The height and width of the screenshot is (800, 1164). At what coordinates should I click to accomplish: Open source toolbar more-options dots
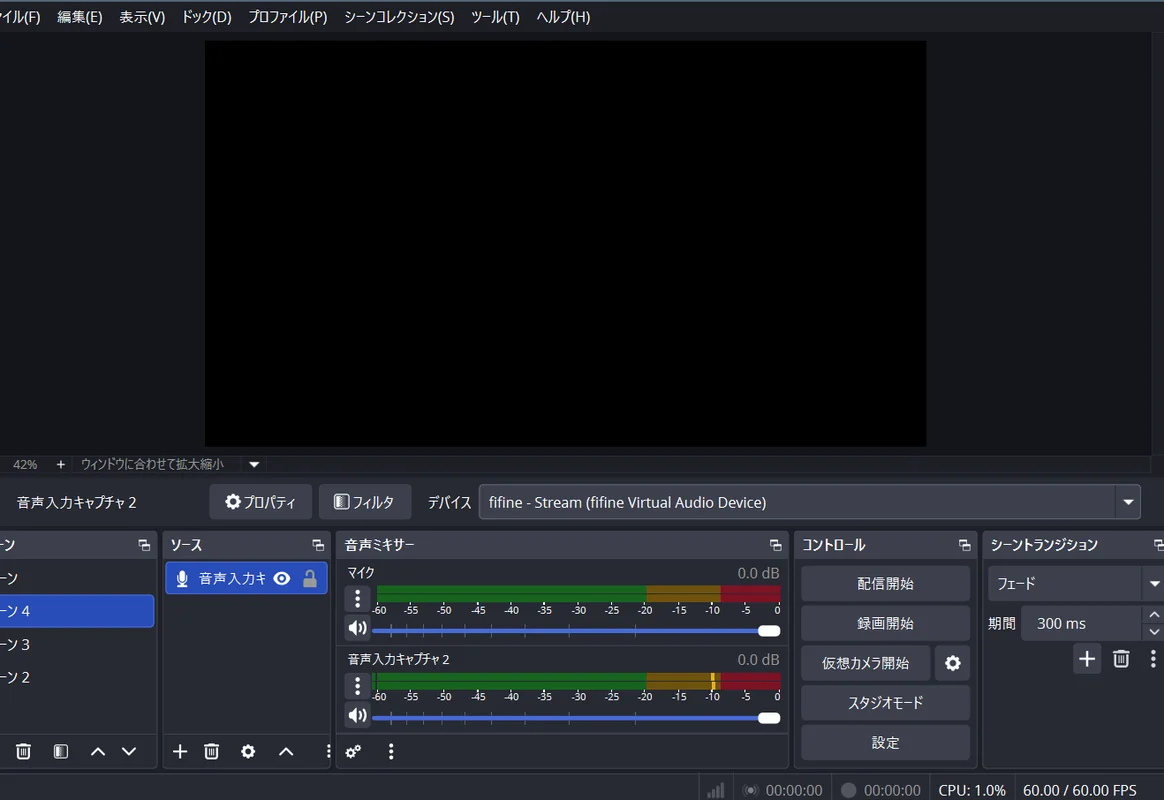point(328,752)
